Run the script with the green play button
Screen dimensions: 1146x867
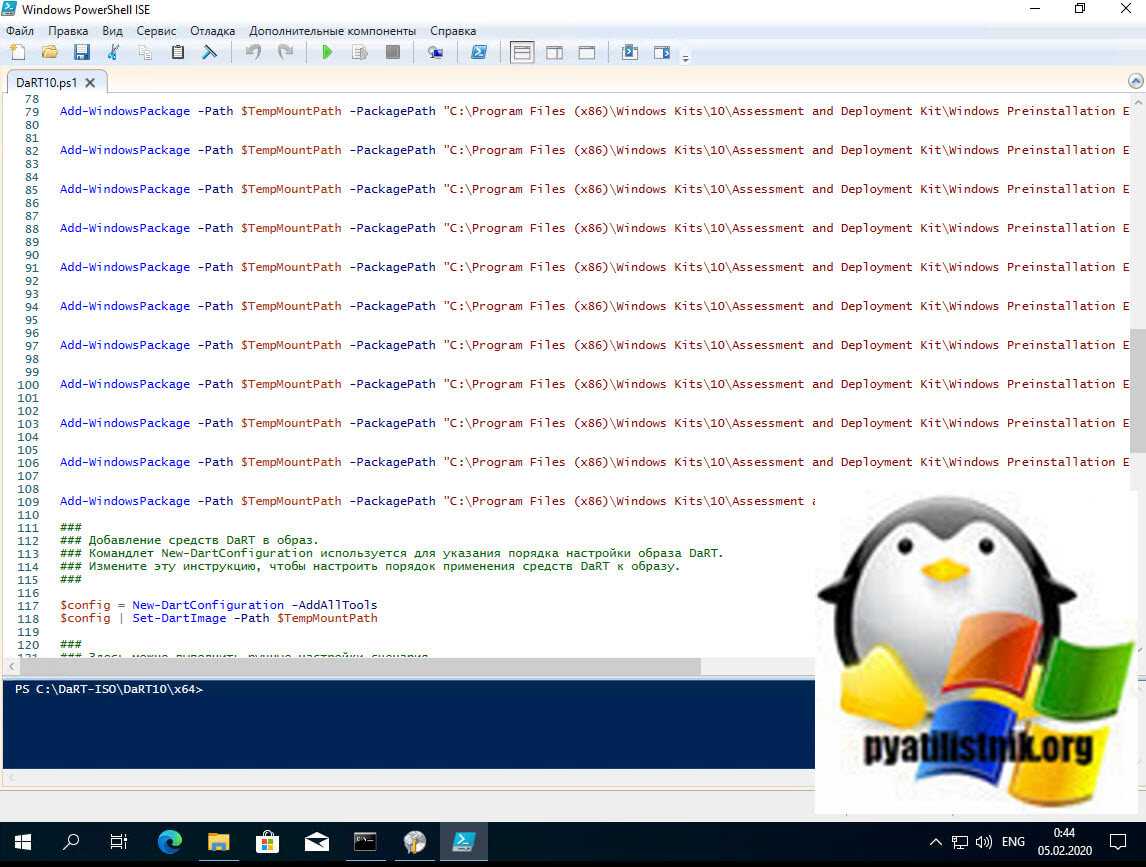[327, 53]
